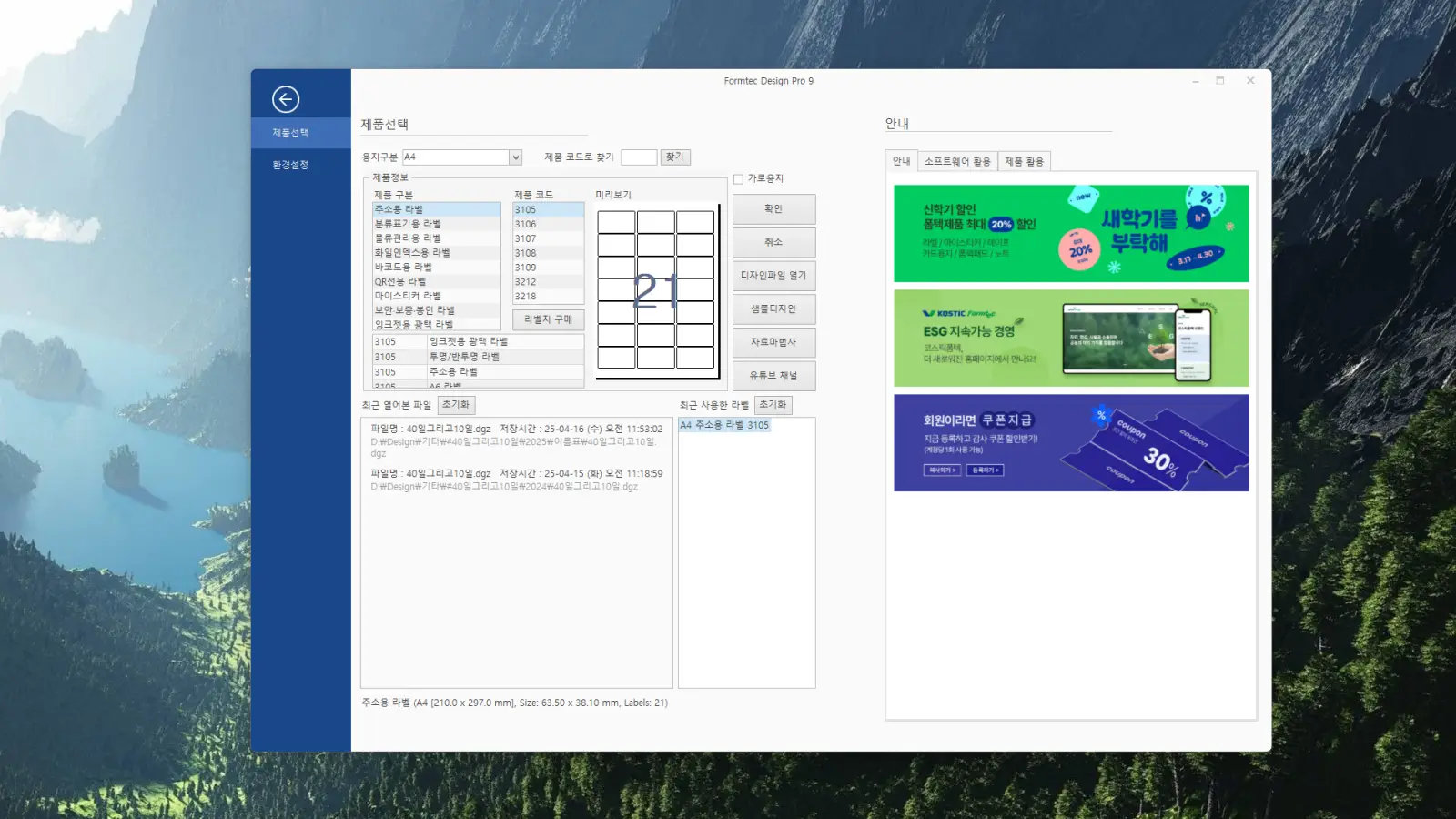Expand the 용지구분 A4 dropdown
1456x819 pixels.
pyautogui.click(x=516, y=157)
